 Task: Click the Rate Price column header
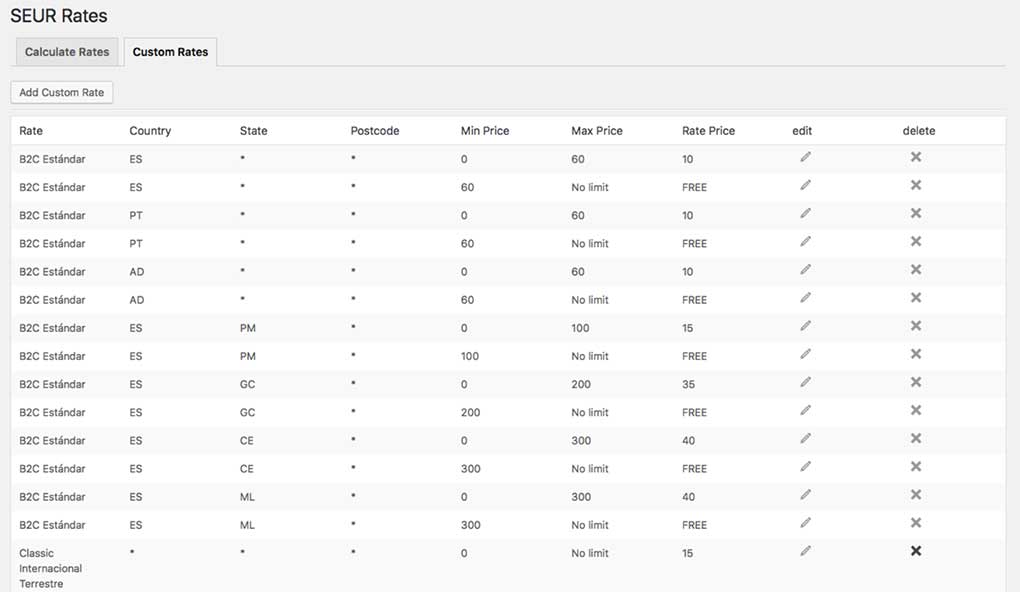pyautogui.click(x=708, y=131)
